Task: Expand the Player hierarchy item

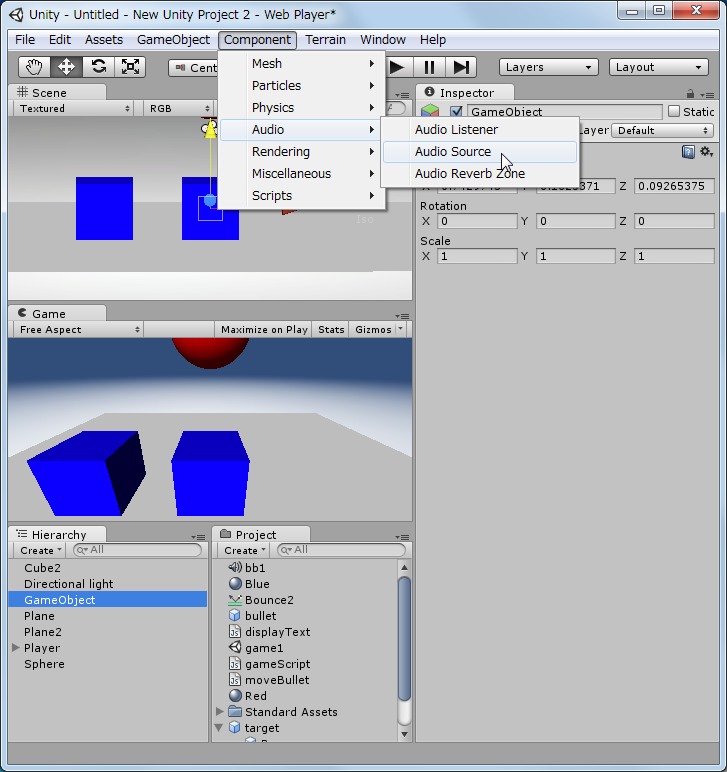Action: click(x=16, y=648)
